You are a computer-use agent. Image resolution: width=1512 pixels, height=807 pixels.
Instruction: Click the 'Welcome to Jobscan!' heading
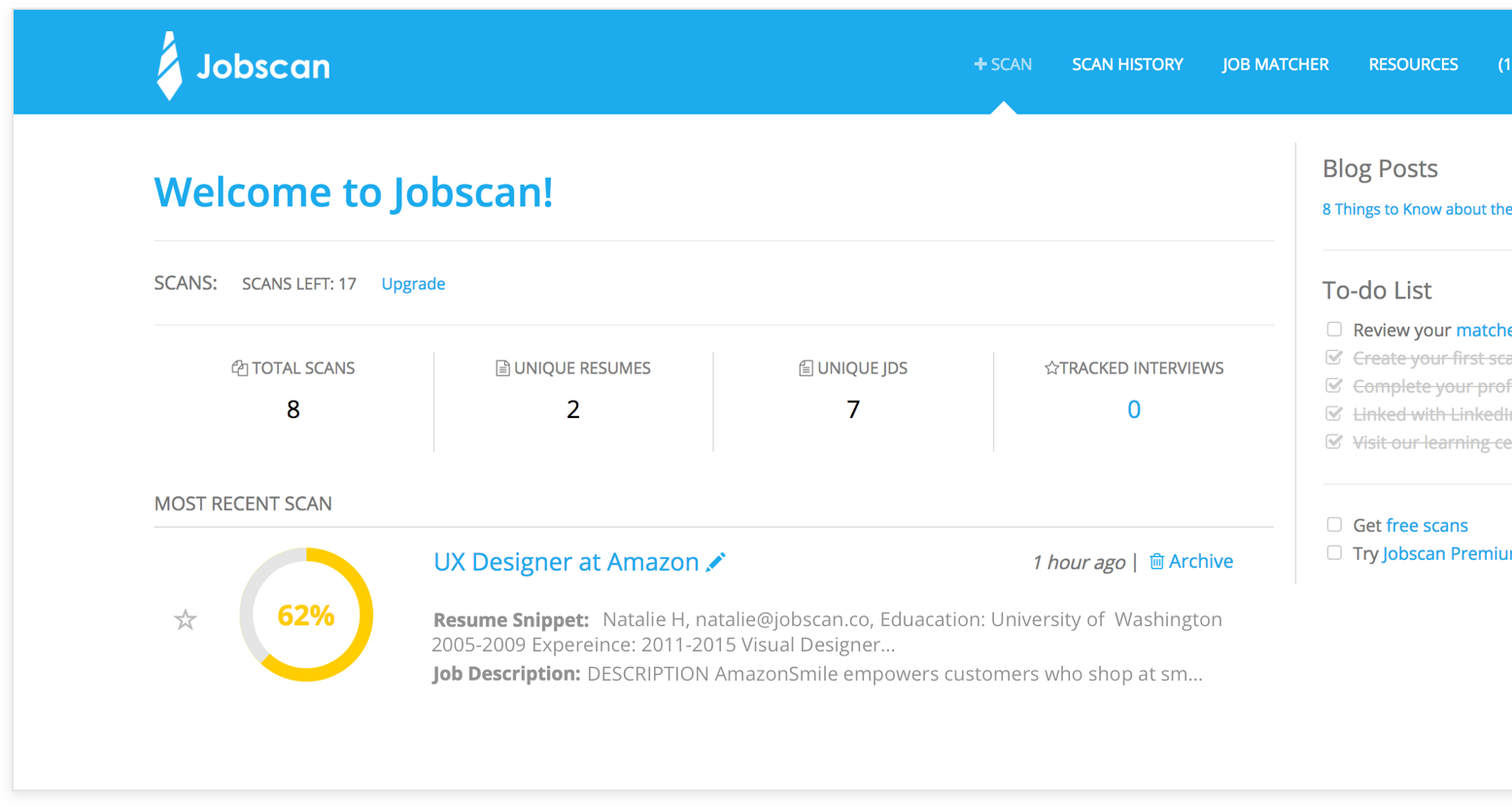click(x=354, y=193)
